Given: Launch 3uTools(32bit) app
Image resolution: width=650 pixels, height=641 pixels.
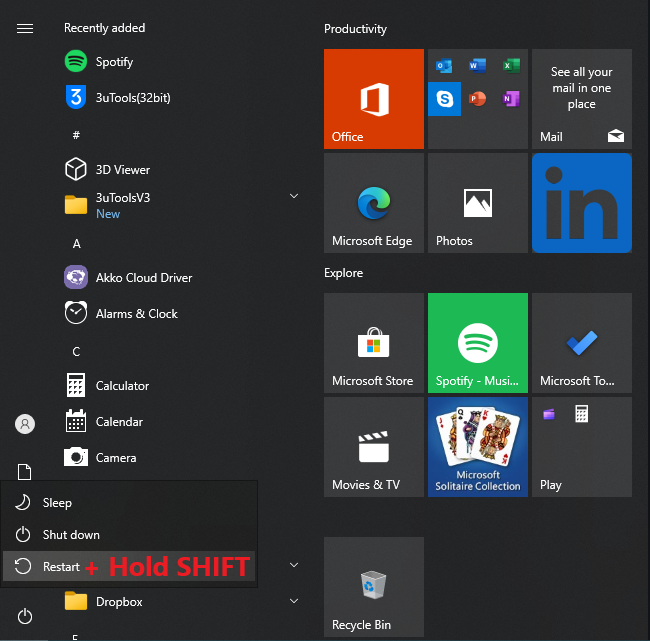Looking at the screenshot, I should coord(134,98).
